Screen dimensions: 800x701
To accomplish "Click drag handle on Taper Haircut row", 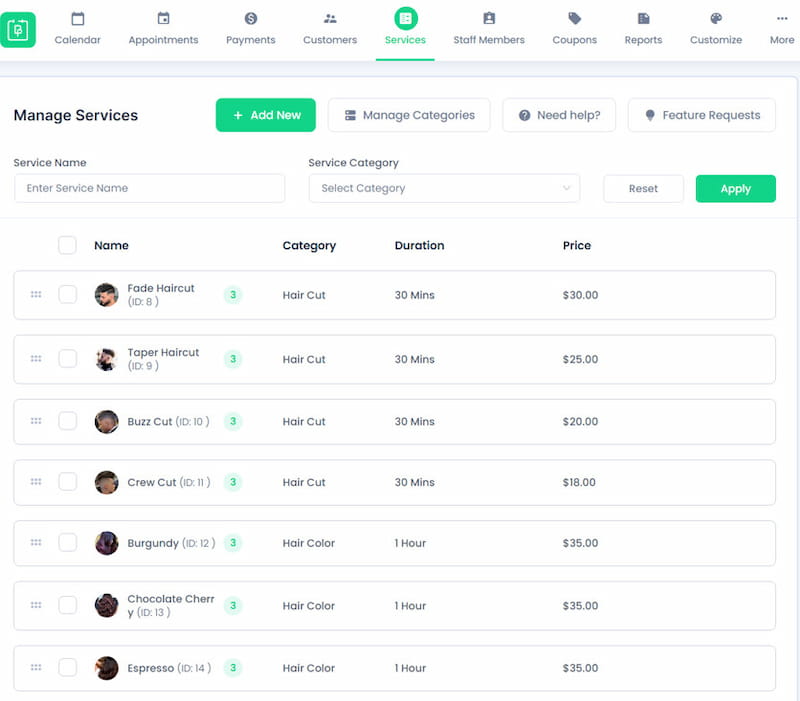I will pyautogui.click(x=36, y=359).
